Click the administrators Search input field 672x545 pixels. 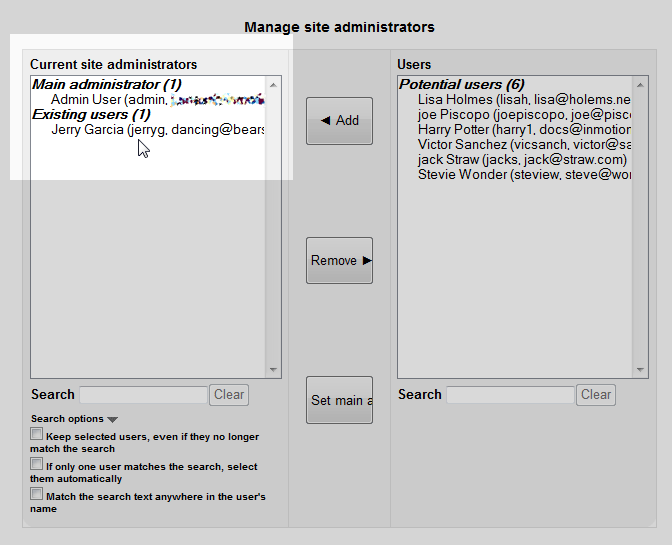[143, 395]
